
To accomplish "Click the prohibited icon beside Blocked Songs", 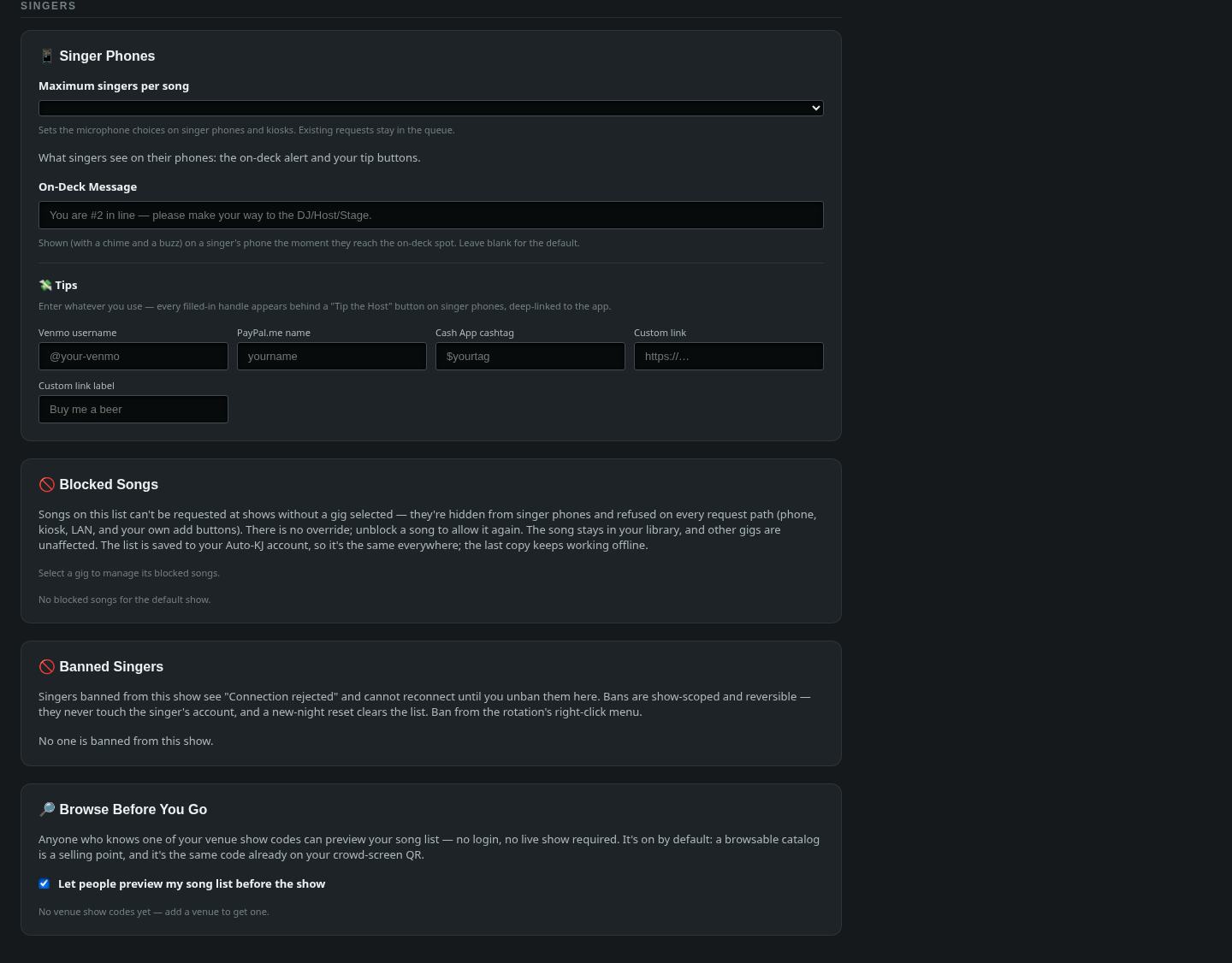I will click(47, 485).
